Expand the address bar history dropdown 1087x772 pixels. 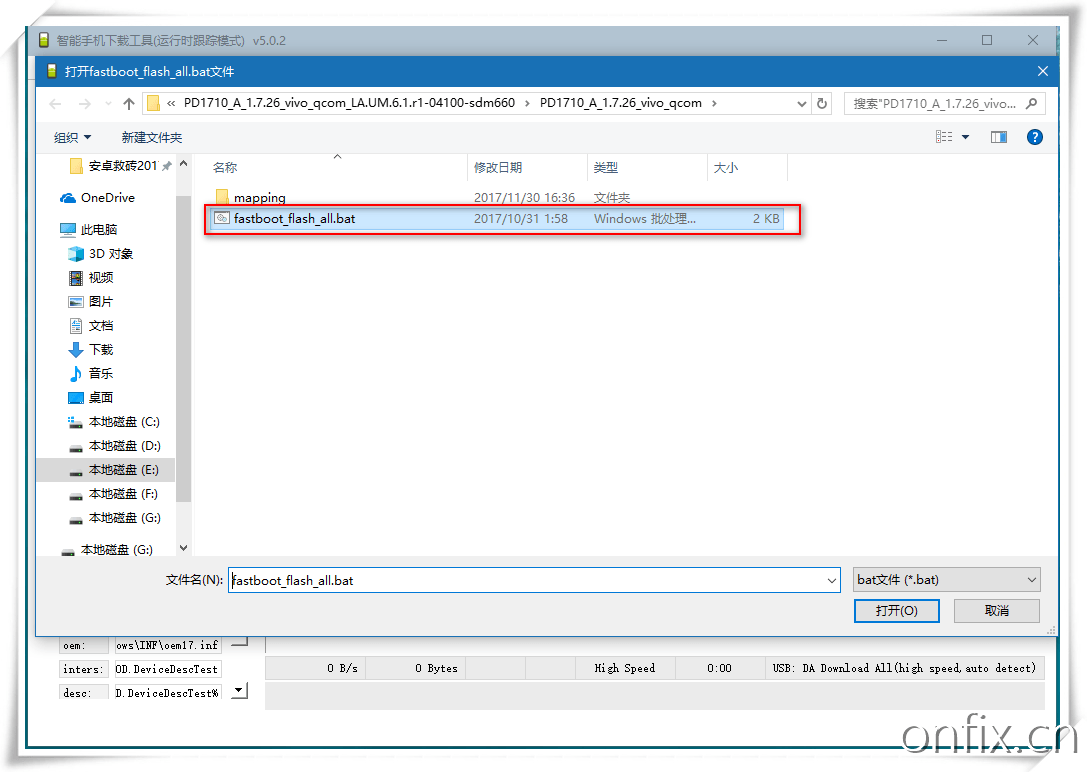coord(802,103)
